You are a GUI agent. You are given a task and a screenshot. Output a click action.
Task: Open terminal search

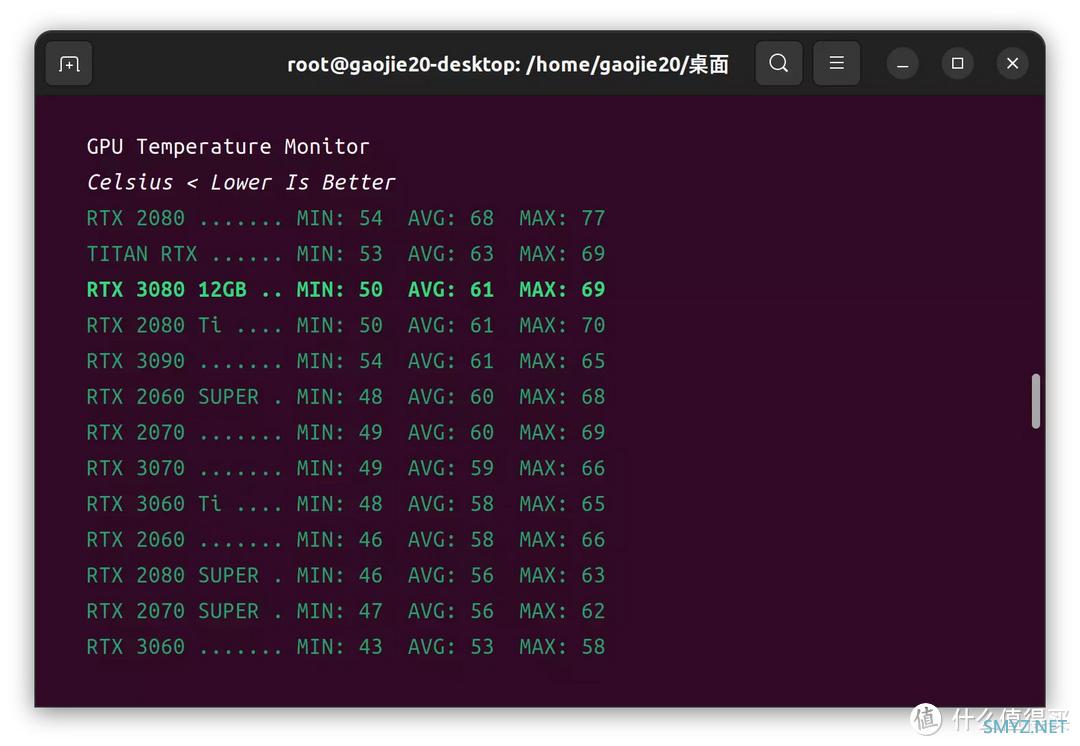click(x=778, y=63)
